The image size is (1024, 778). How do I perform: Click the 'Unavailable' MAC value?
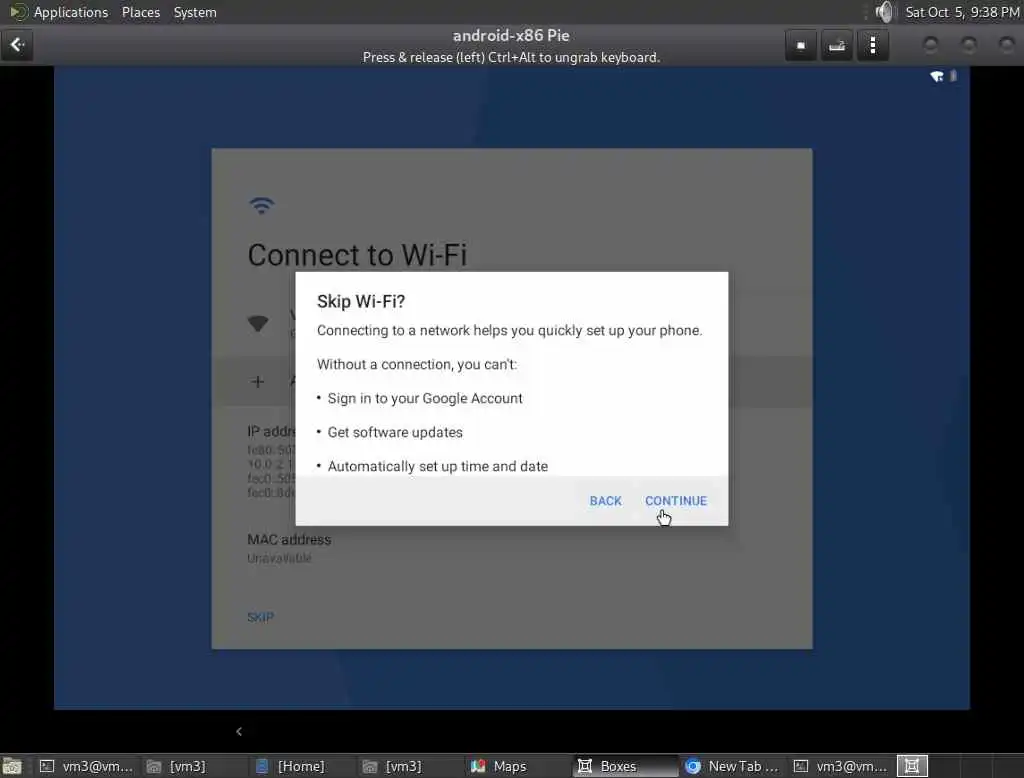[280, 559]
